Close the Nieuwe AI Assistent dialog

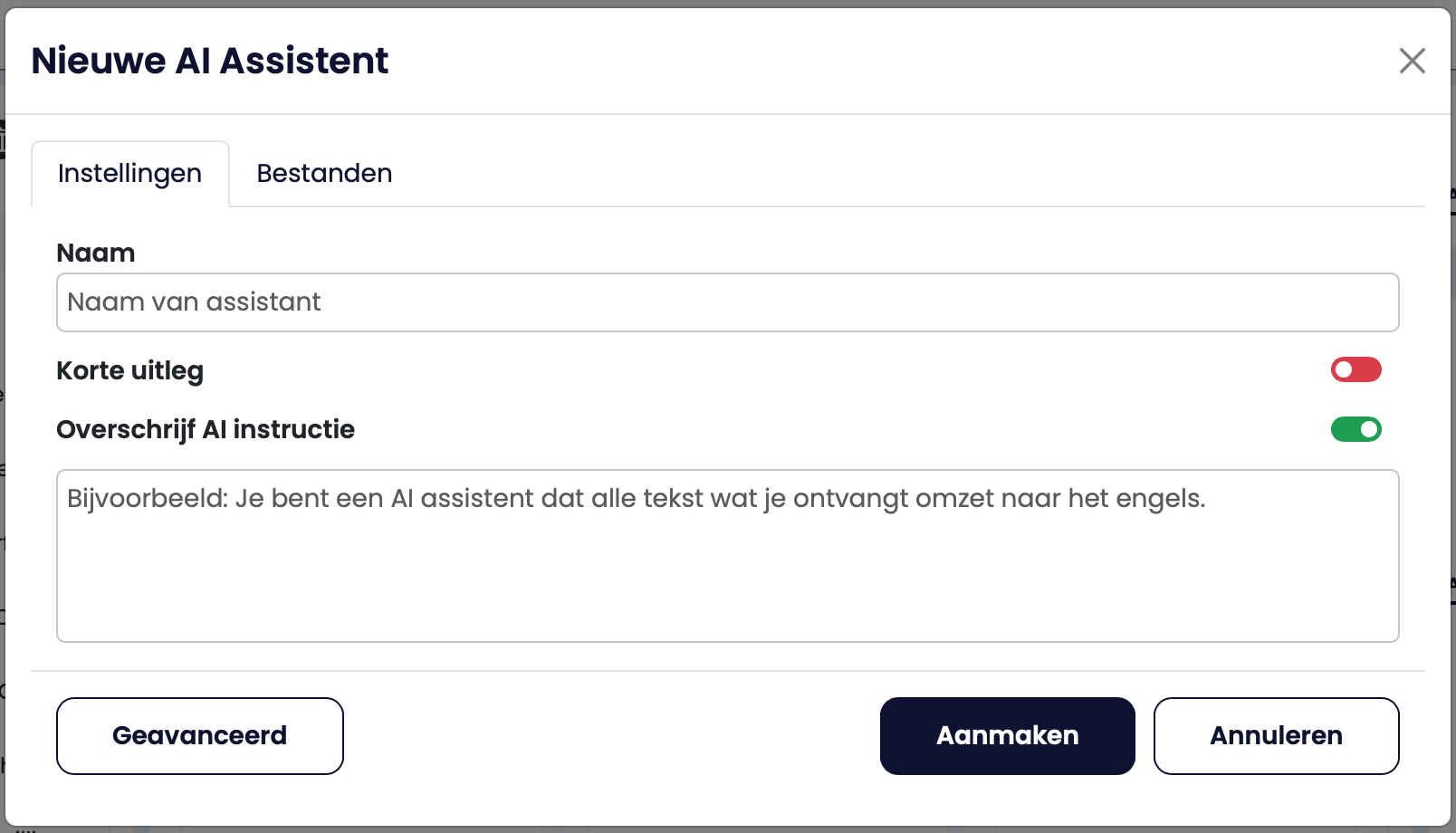click(1412, 61)
